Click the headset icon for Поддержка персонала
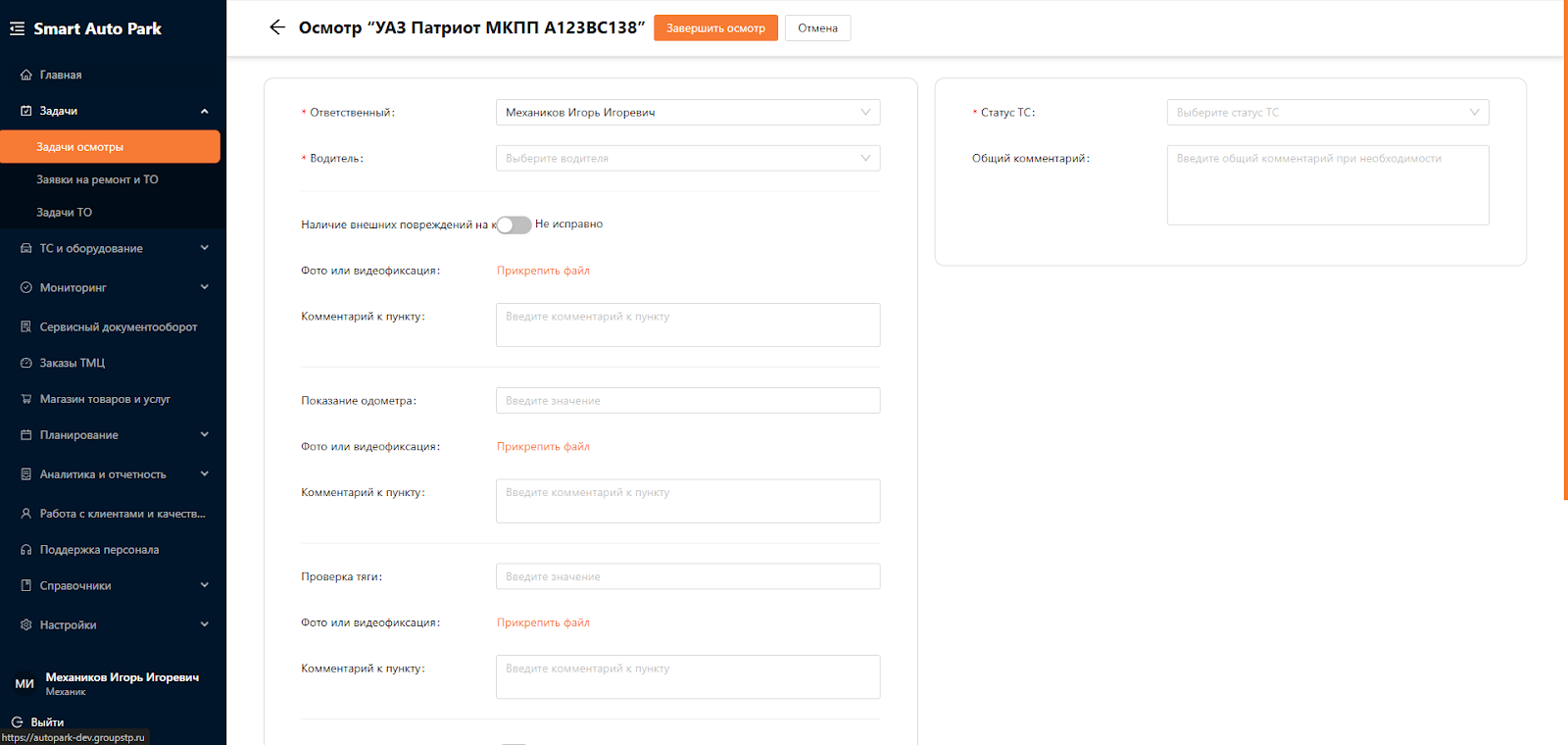 pyautogui.click(x=26, y=550)
